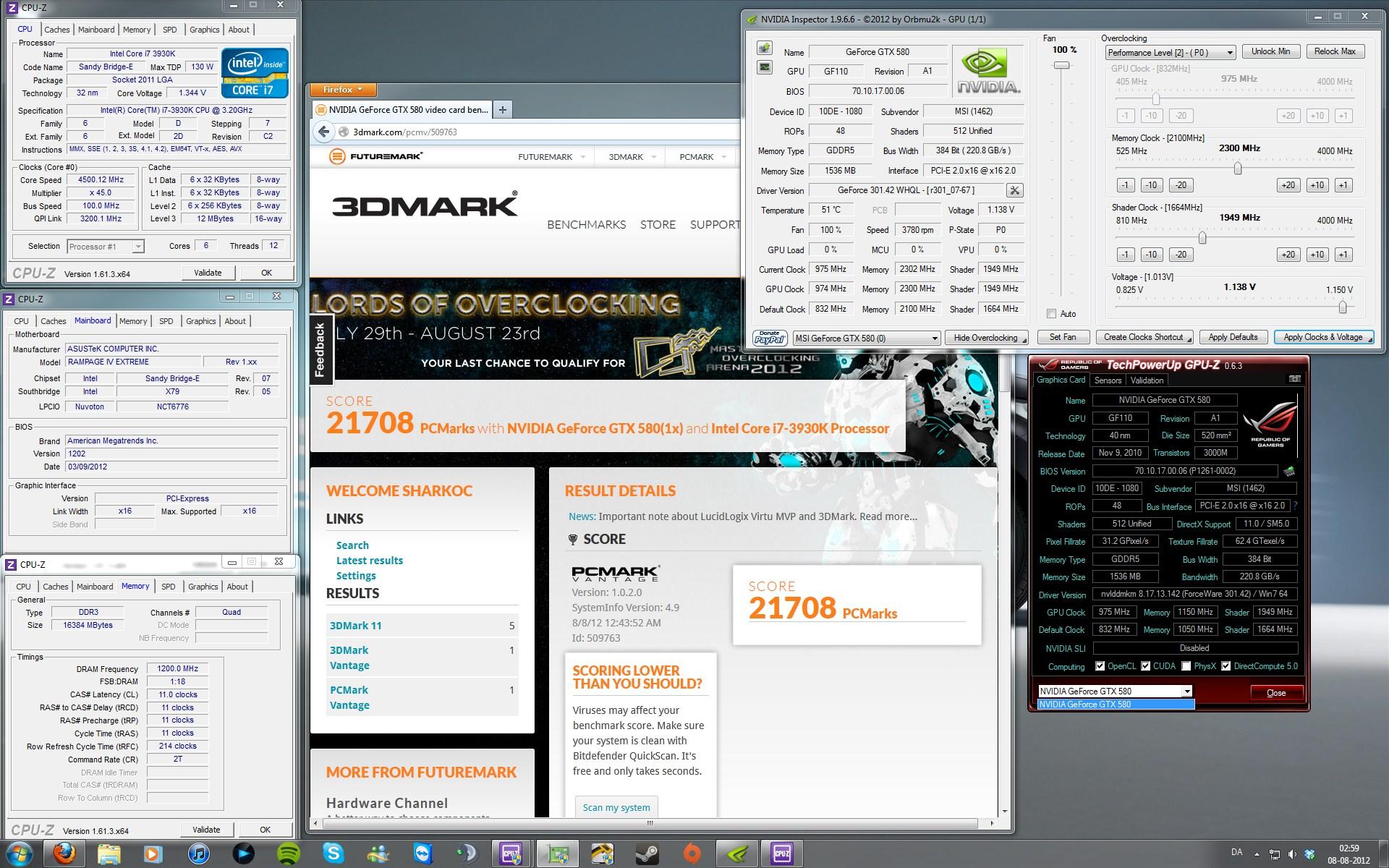Click the Unlock Min button
This screenshot has height=868, width=1389.
[x=1271, y=51]
